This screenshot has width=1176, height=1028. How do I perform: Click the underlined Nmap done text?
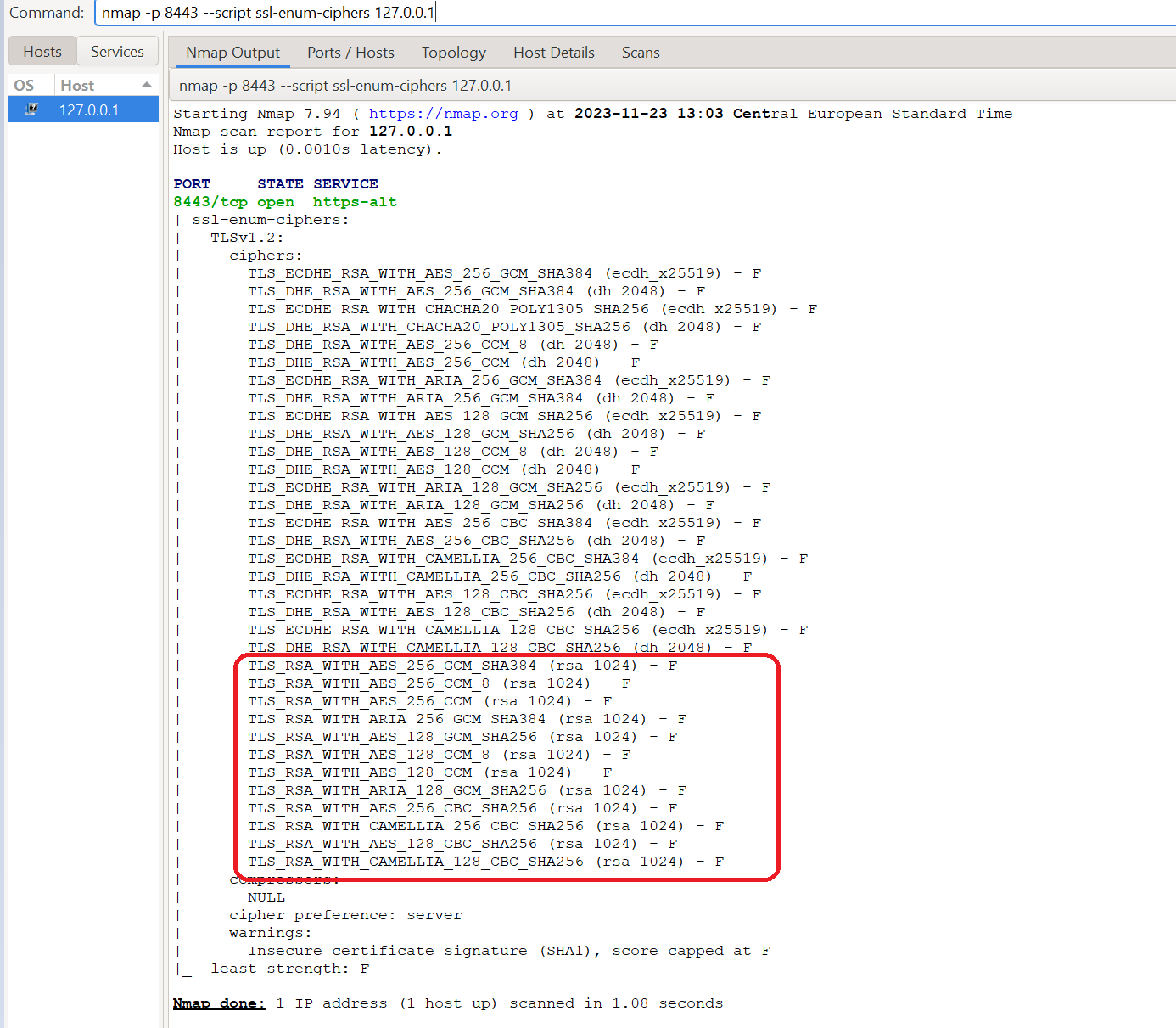pos(219,1003)
